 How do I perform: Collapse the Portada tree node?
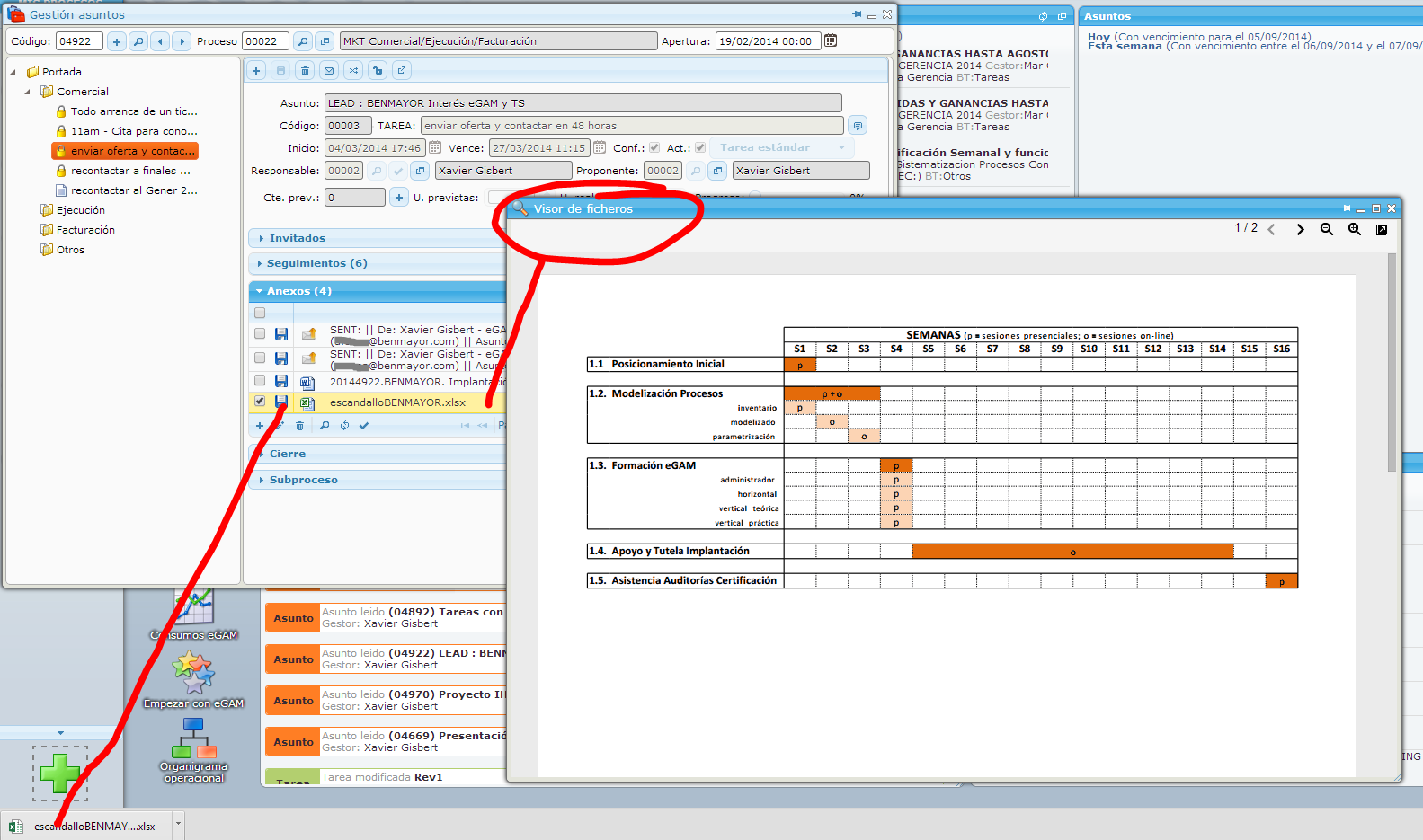pyautogui.click(x=13, y=72)
